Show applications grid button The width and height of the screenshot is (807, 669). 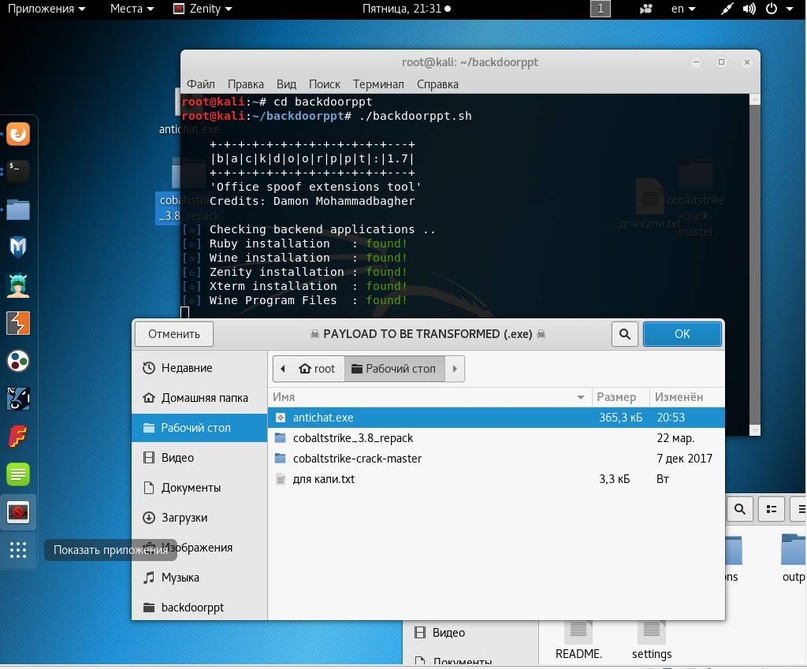[18, 550]
